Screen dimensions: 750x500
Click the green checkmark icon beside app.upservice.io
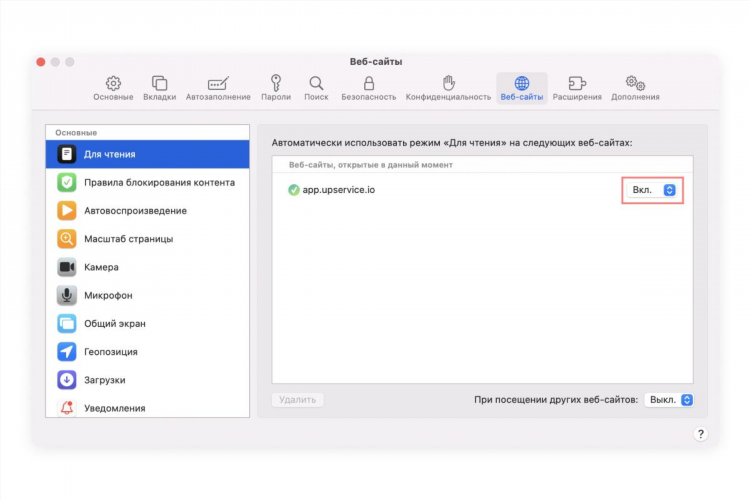294,190
